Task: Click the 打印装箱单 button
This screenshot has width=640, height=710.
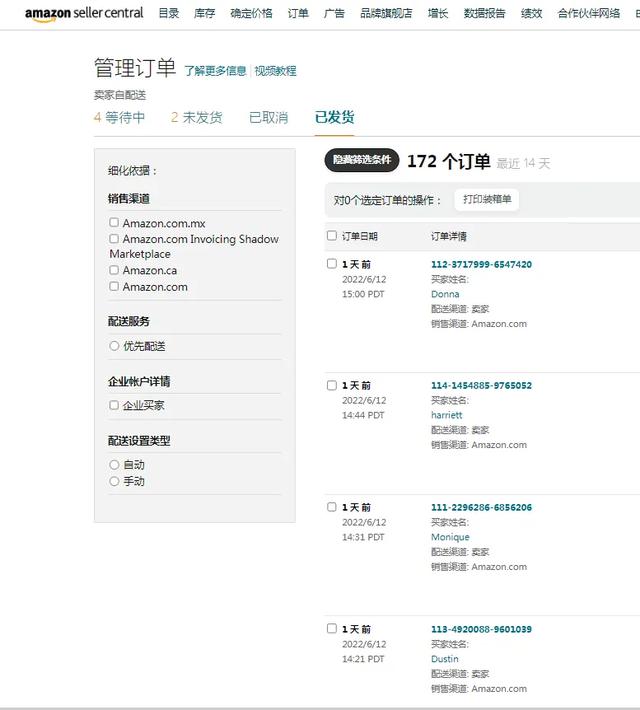Action: tap(487, 199)
